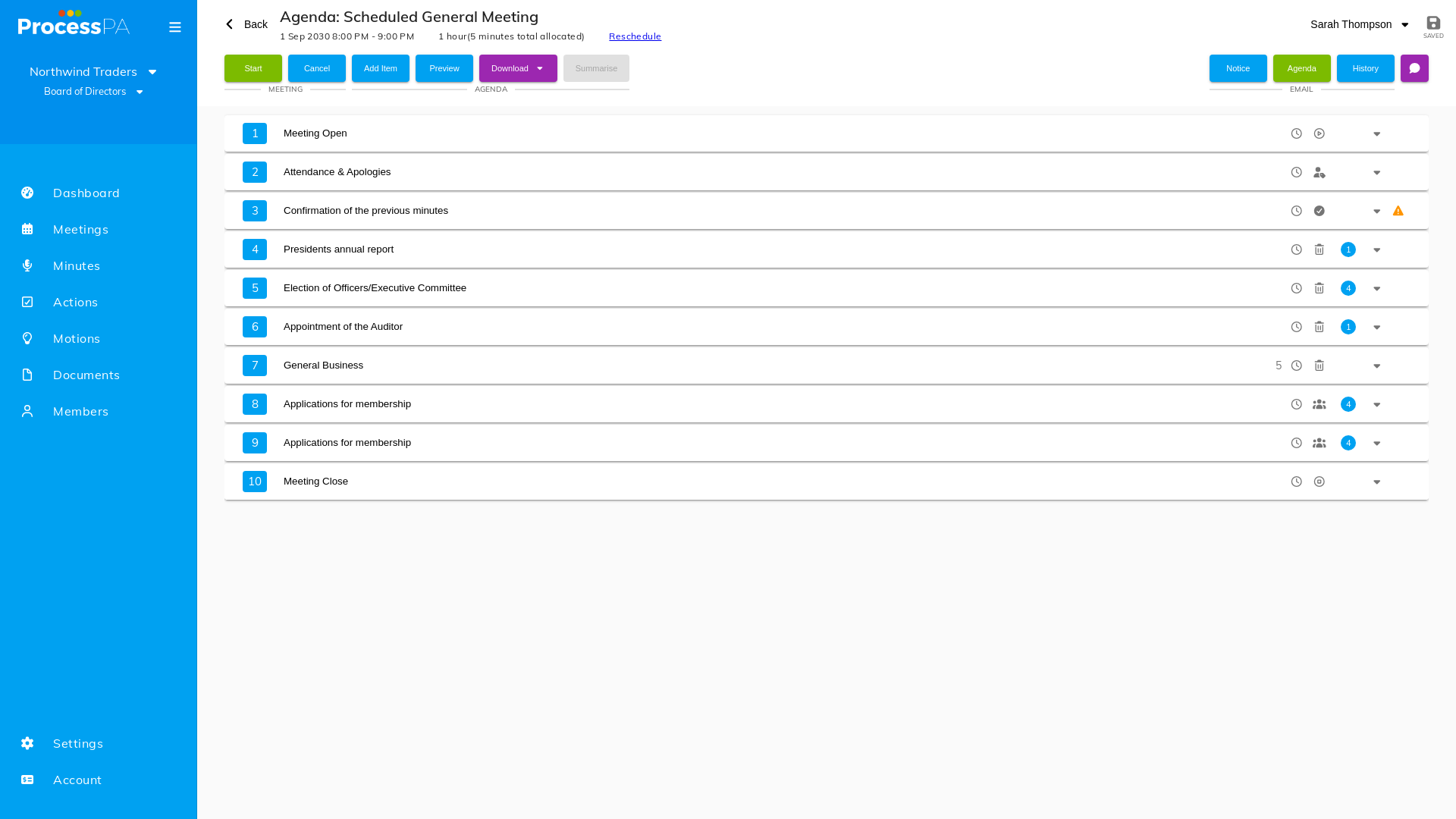Click stop circle icon on Meeting Close row
1456x819 pixels.
click(x=1319, y=482)
